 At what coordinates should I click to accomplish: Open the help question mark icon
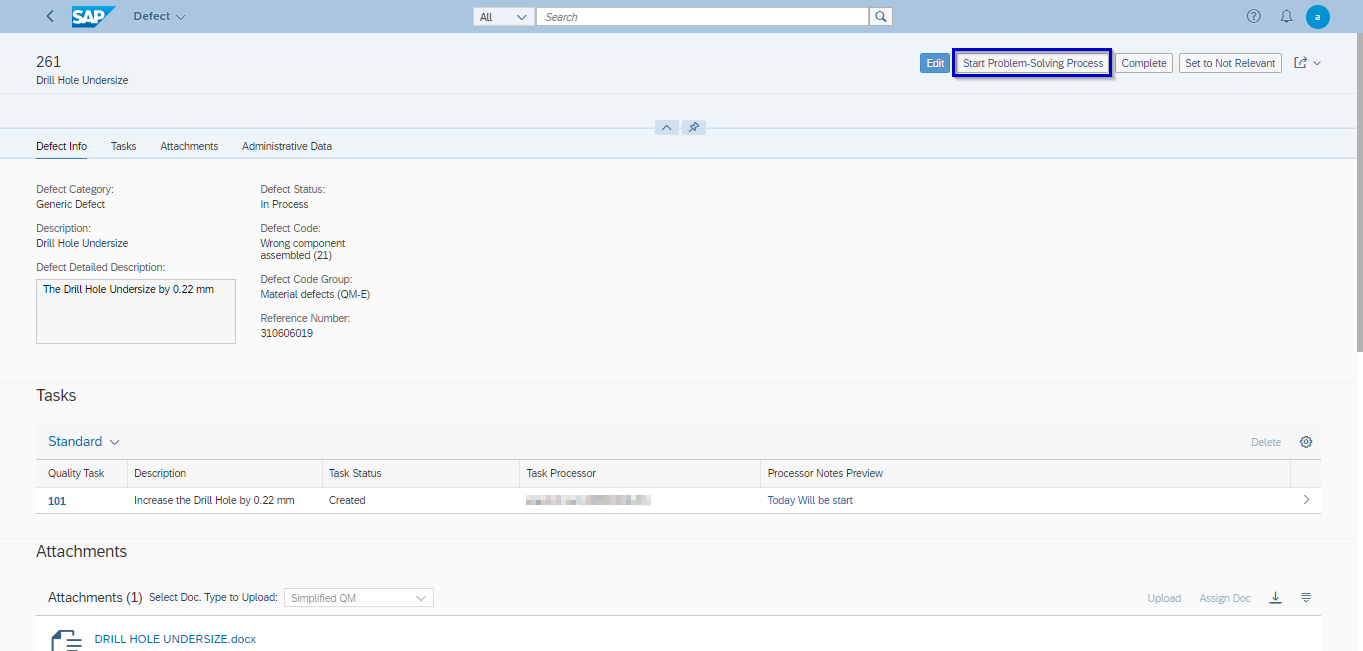[x=1253, y=16]
